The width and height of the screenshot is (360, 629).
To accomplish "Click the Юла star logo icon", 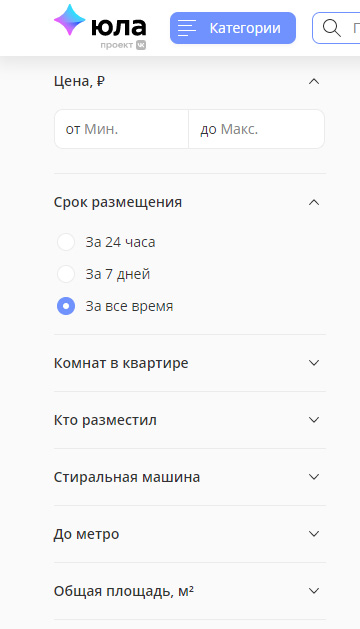I will click(x=69, y=20).
